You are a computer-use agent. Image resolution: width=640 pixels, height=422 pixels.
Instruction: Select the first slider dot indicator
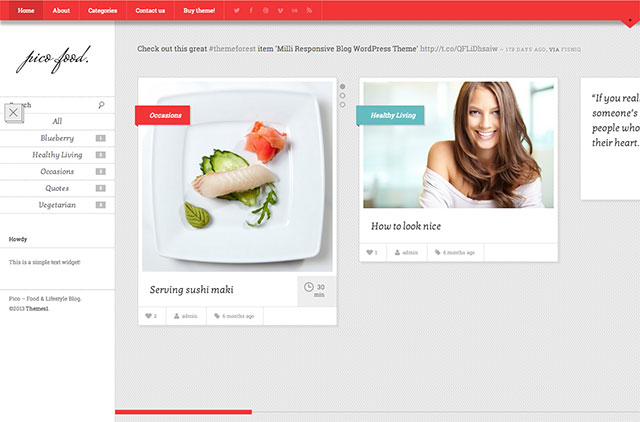click(x=342, y=86)
